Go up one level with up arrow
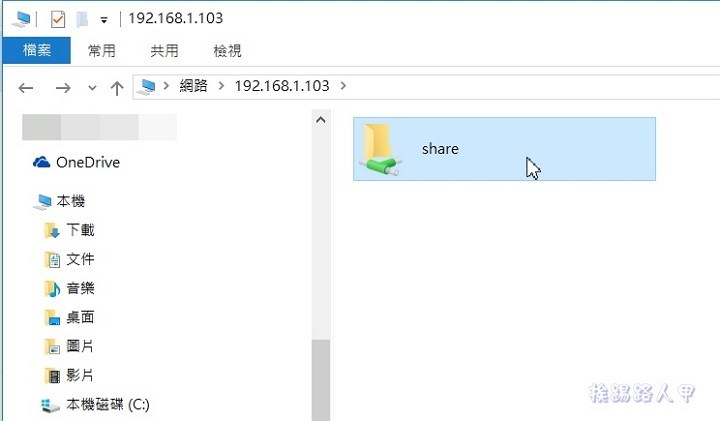Image resolution: width=720 pixels, height=421 pixels. [117, 87]
